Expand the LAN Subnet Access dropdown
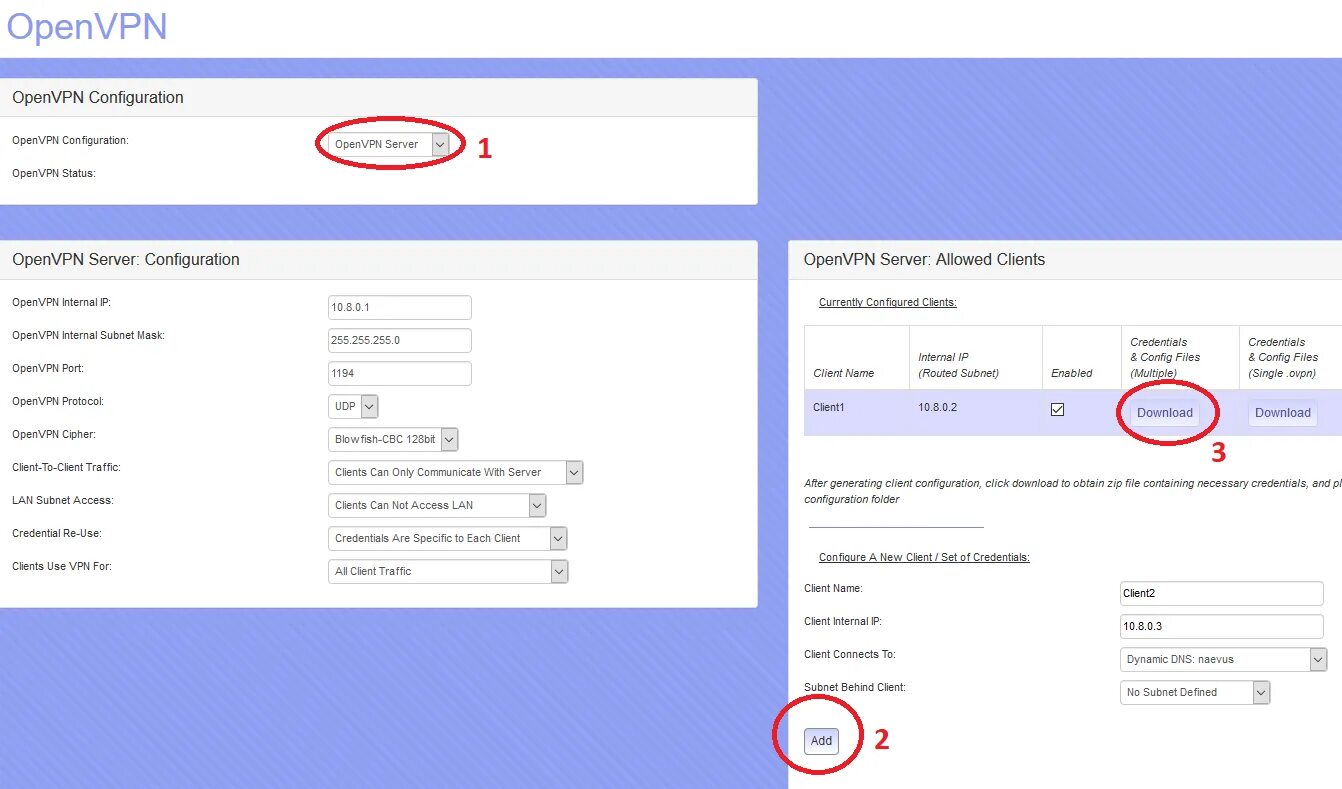Image resolution: width=1342 pixels, height=789 pixels. (x=437, y=505)
